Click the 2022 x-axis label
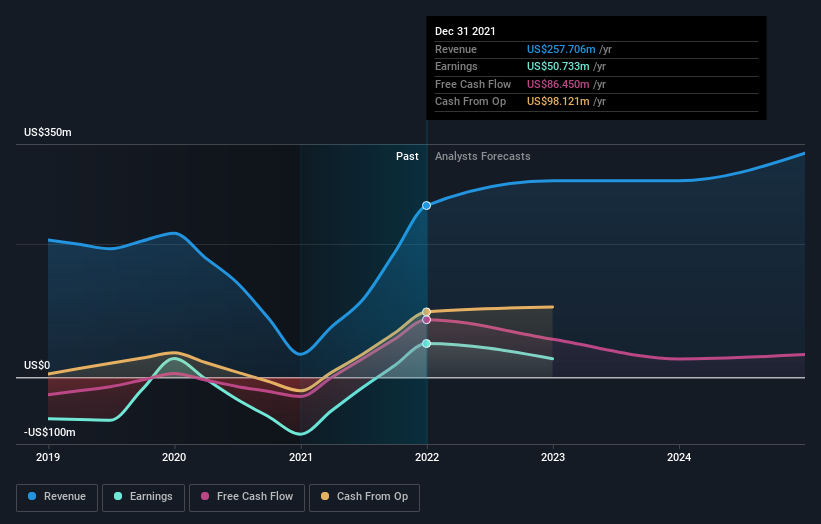The width and height of the screenshot is (821, 524). pyautogui.click(x=427, y=458)
